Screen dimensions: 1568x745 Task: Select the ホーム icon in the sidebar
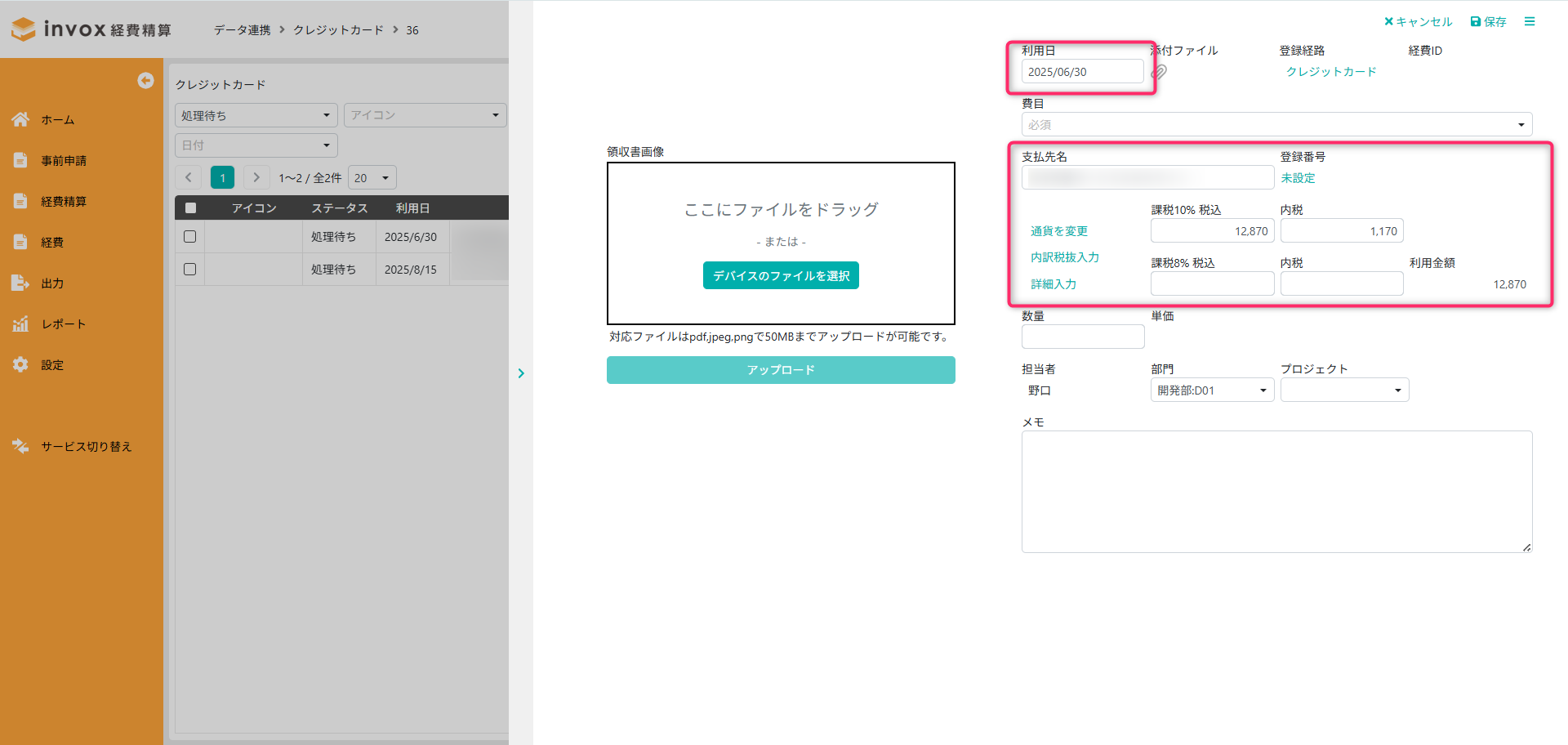(20, 119)
